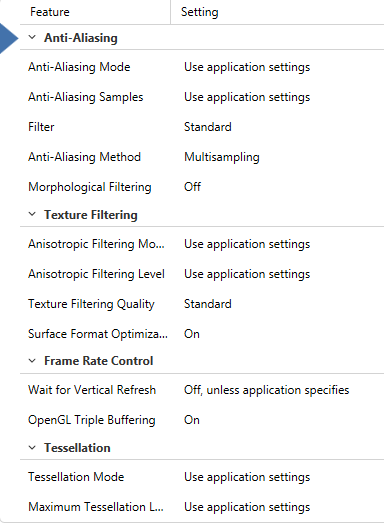The height and width of the screenshot is (526, 384).
Task: Open the Tessellation Mode setting value
Action: click(x=247, y=477)
